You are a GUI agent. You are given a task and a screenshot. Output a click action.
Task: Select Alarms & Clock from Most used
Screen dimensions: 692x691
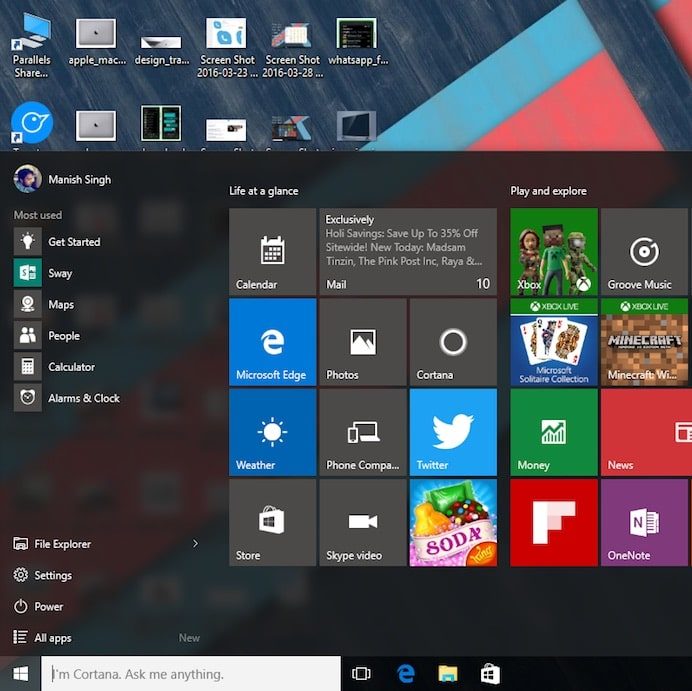(x=82, y=398)
